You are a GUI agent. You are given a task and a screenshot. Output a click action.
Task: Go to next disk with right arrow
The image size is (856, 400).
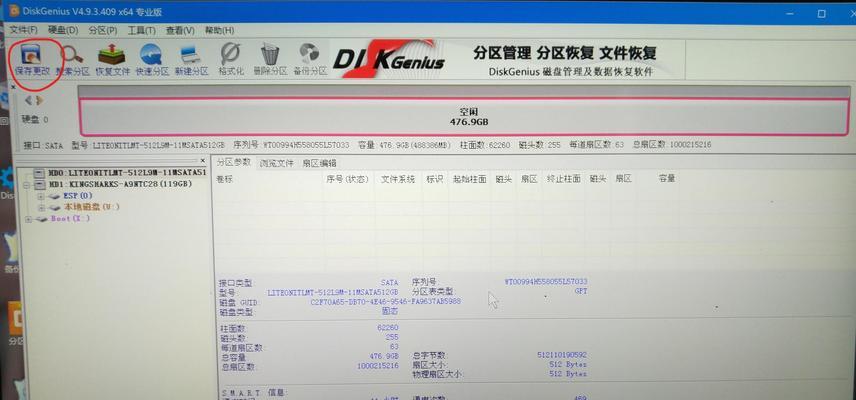click(x=39, y=100)
